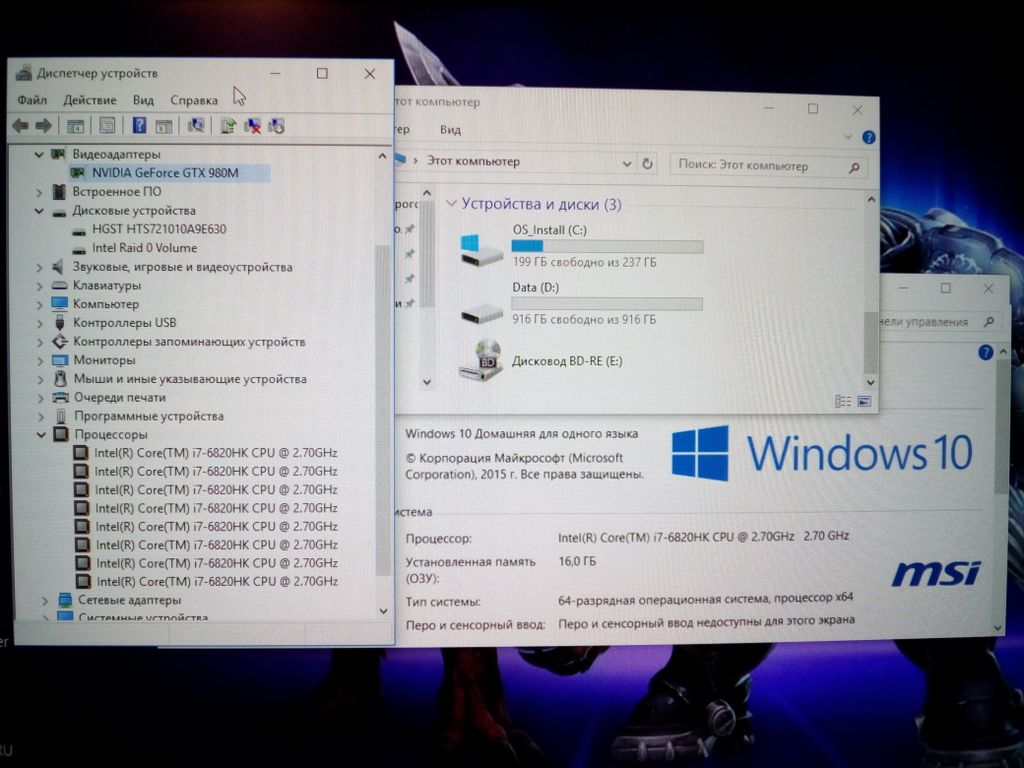Scan for hardware changes via toolbar icon
This screenshot has width=1024, height=768.
coord(195,125)
